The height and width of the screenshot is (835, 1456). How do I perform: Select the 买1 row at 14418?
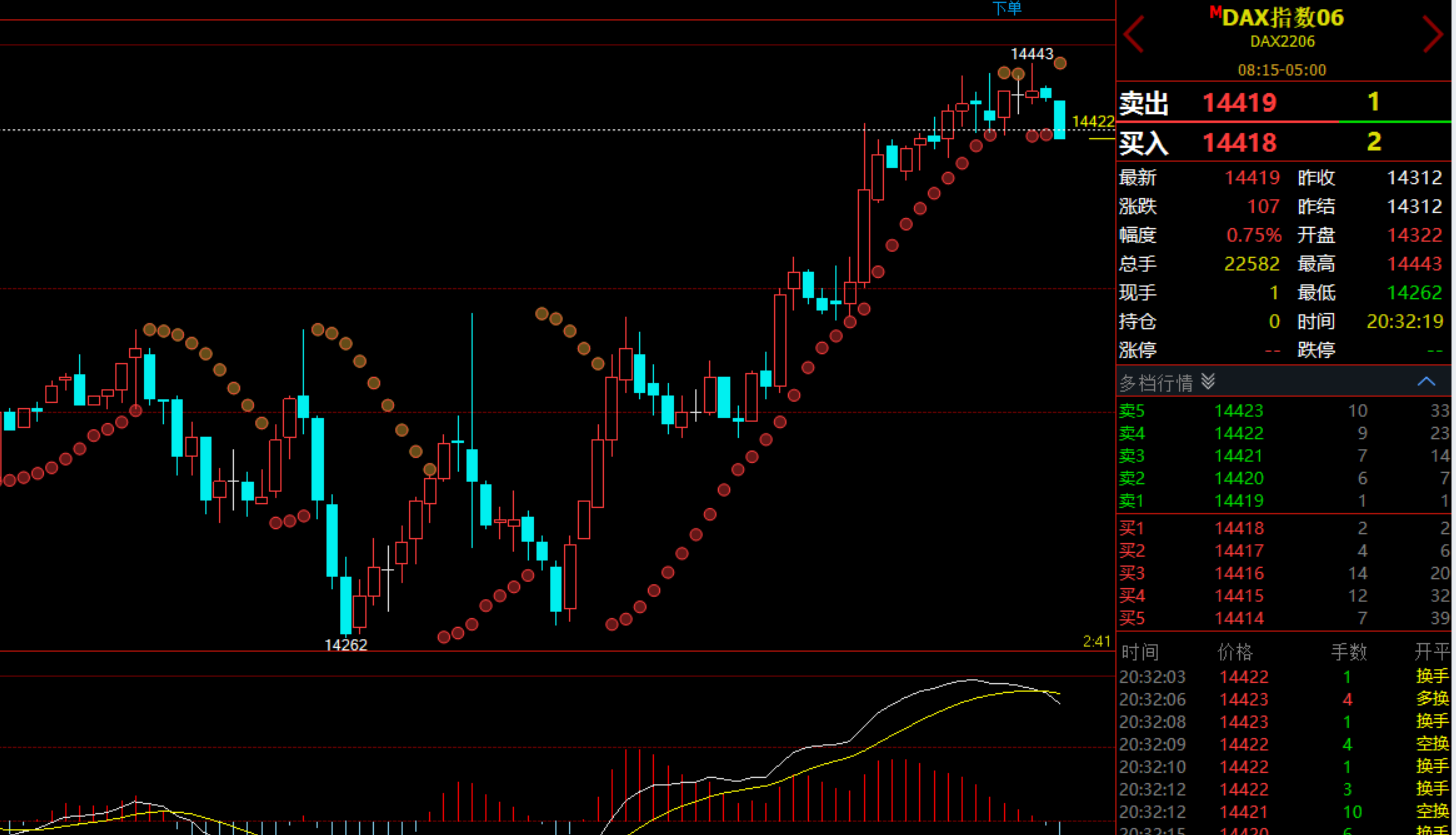(1284, 528)
